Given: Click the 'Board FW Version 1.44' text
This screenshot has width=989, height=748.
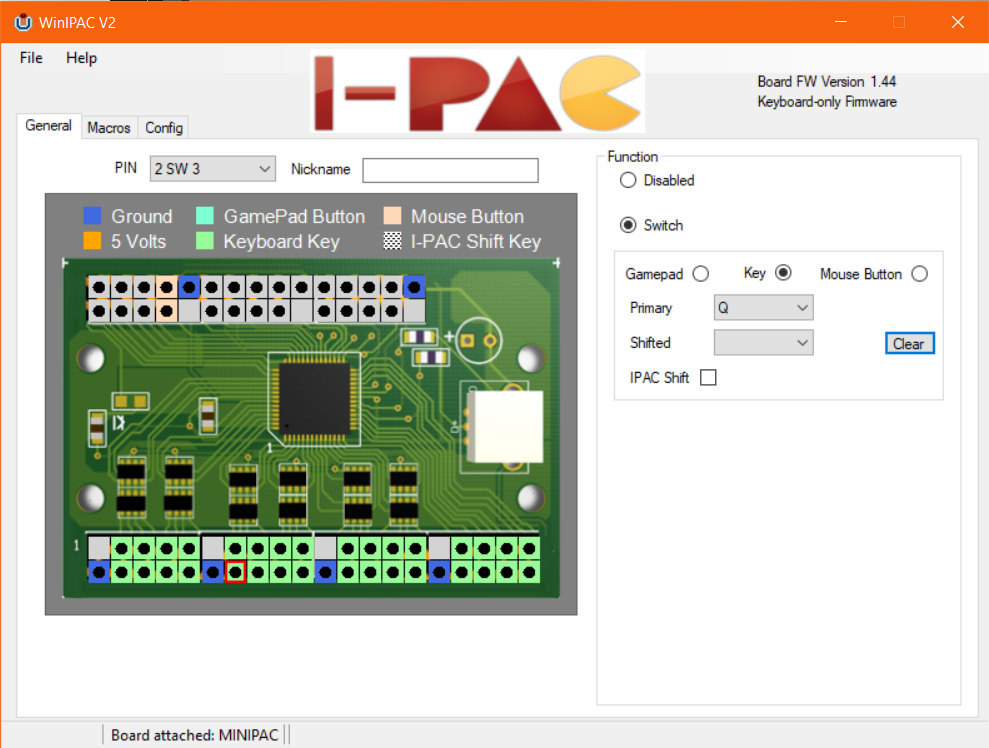Looking at the screenshot, I should click(x=826, y=81).
